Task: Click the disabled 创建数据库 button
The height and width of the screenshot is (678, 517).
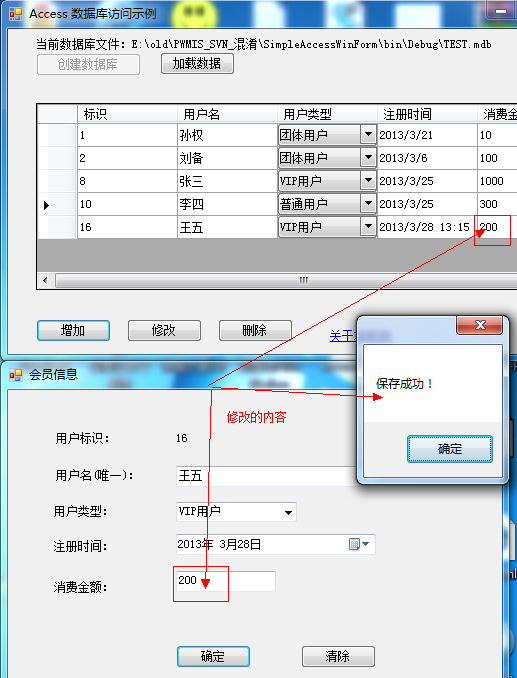Action: click(88, 64)
